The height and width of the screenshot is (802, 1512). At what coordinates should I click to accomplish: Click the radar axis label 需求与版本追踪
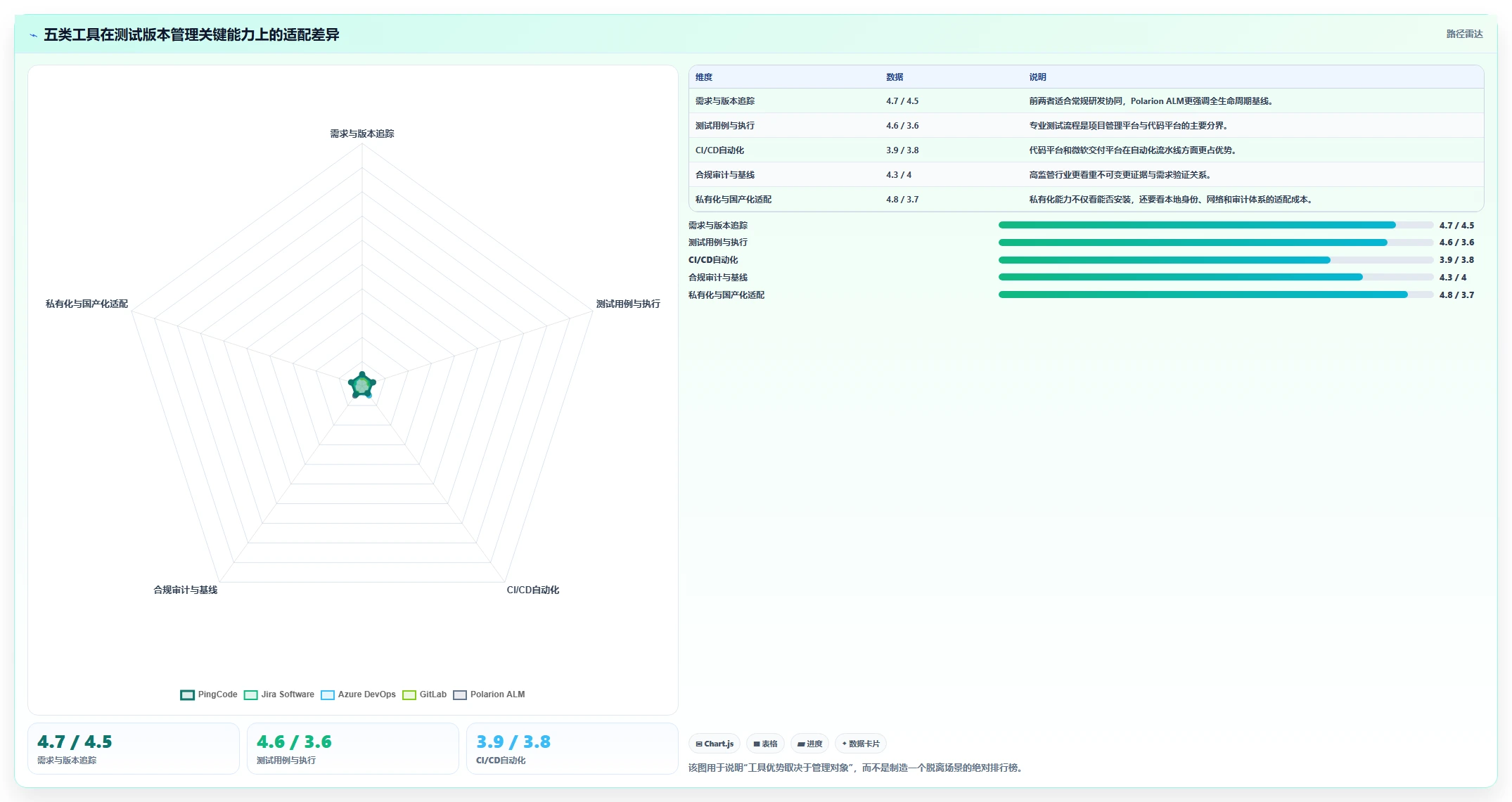coord(362,134)
